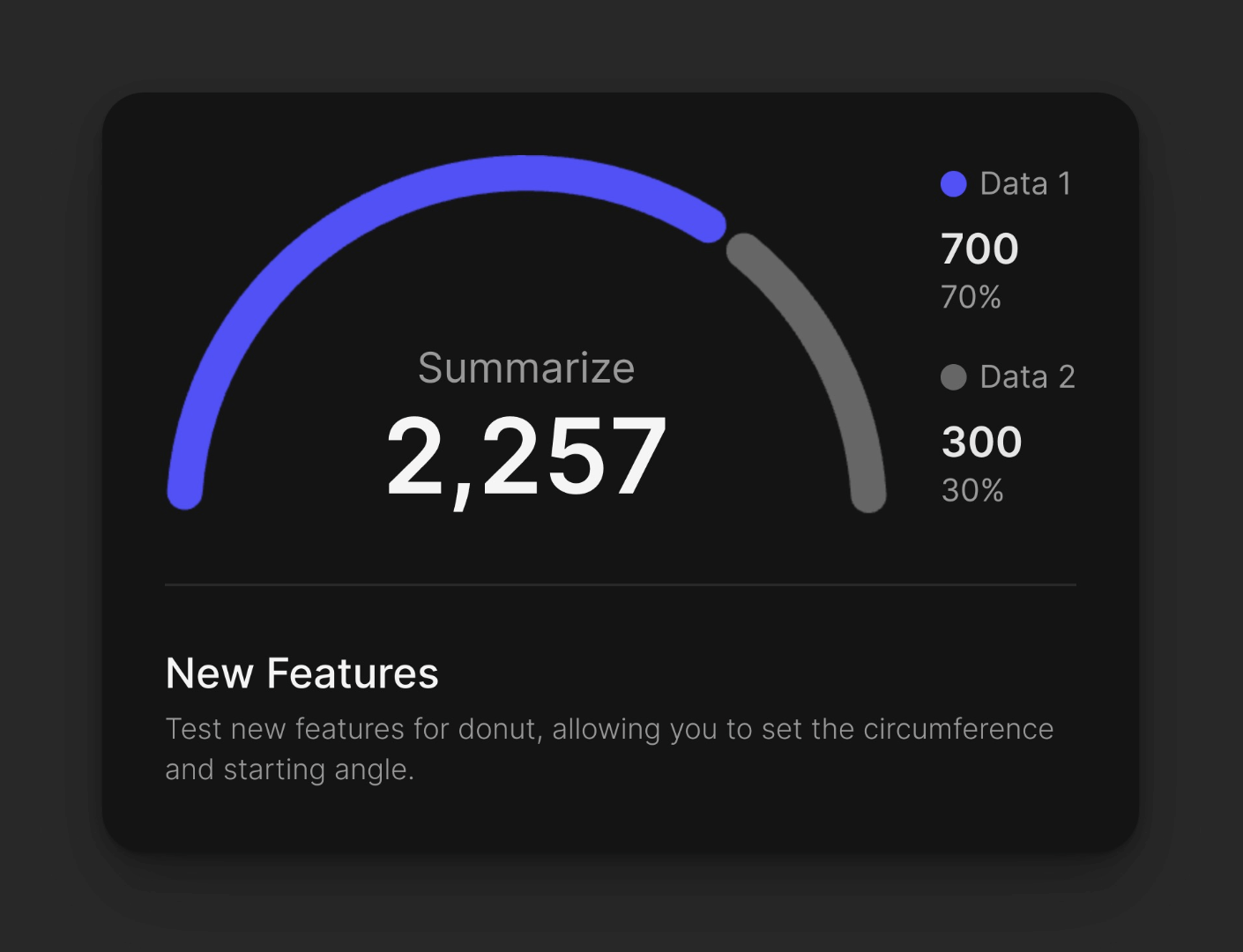The width and height of the screenshot is (1243, 952).
Task: Click the comma in the 2,257 total
Action: [x=461, y=495]
